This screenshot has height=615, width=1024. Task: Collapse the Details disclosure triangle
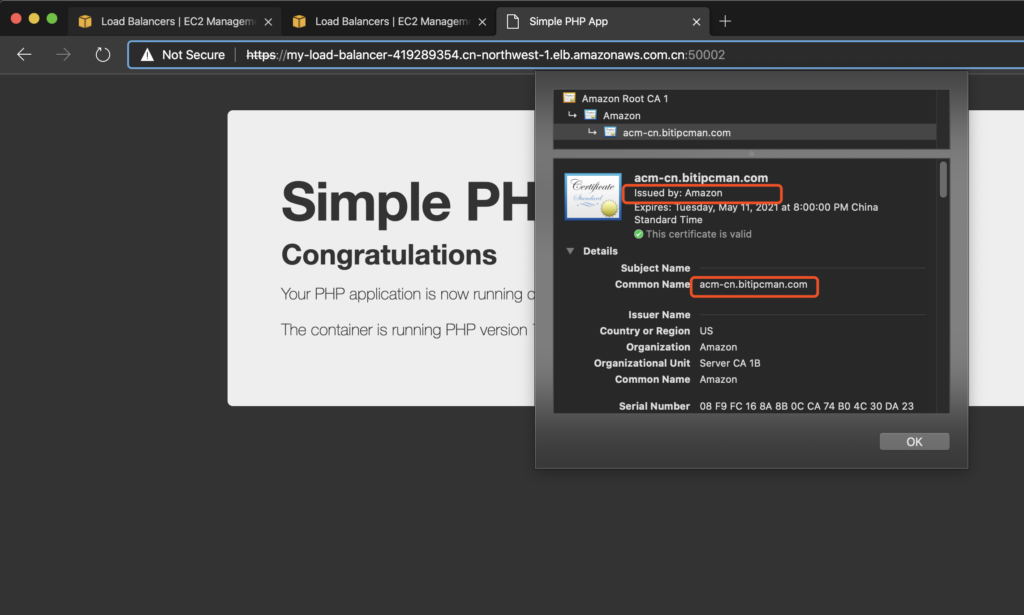click(x=570, y=251)
